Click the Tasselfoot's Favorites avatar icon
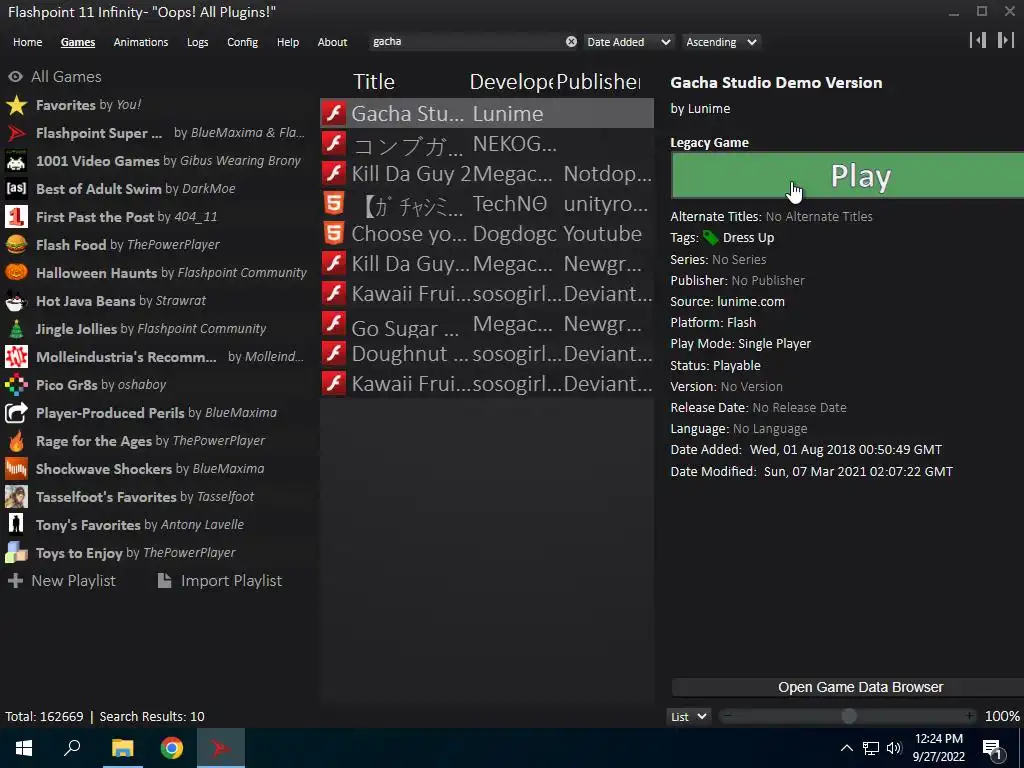 pyautogui.click(x=16, y=497)
